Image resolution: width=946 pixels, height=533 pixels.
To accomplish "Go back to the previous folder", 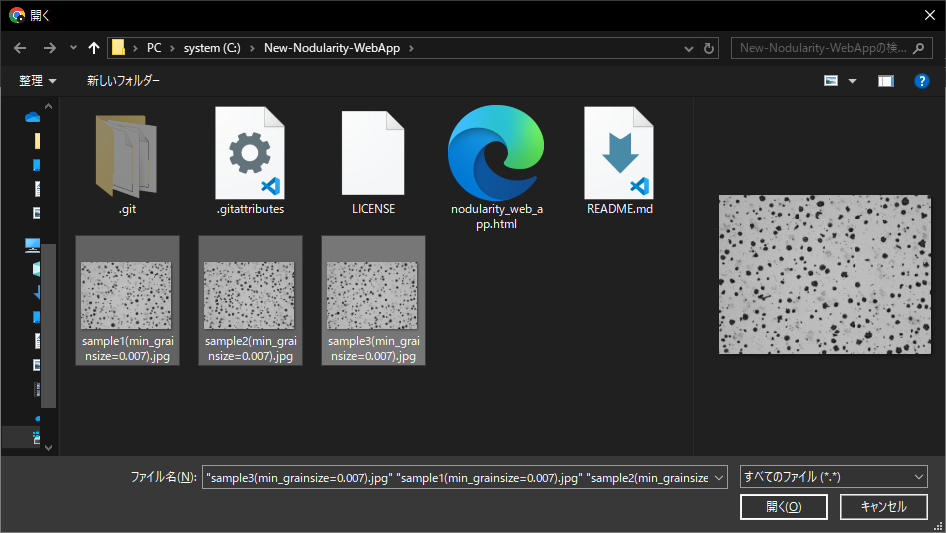I will click(x=20, y=48).
